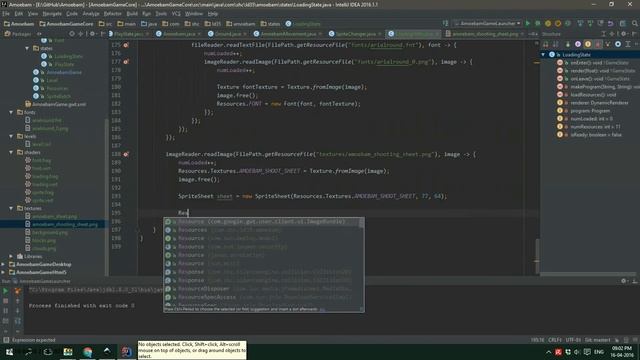
Task: Select the src breadcrumb folder
Action: click(106, 24)
